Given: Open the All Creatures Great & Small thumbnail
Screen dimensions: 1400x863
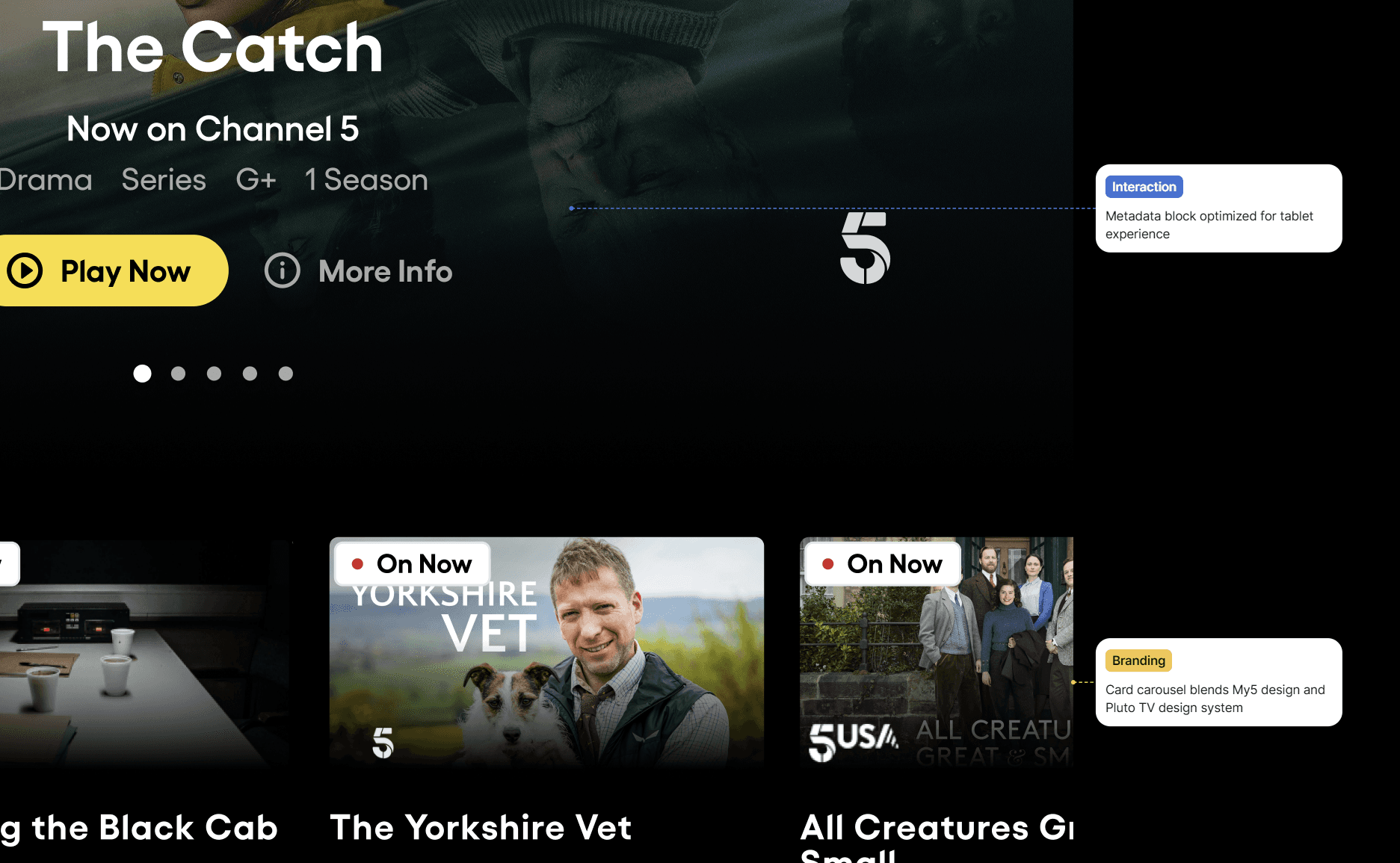Looking at the screenshot, I should click(x=937, y=652).
